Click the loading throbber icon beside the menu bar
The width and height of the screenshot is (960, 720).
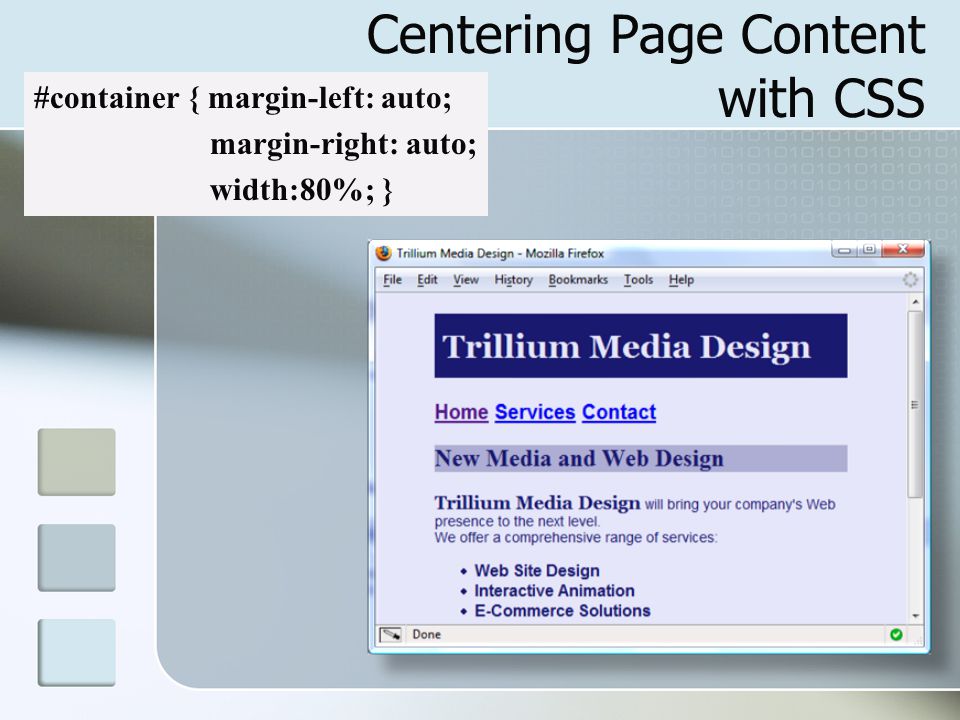click(910, 279)
